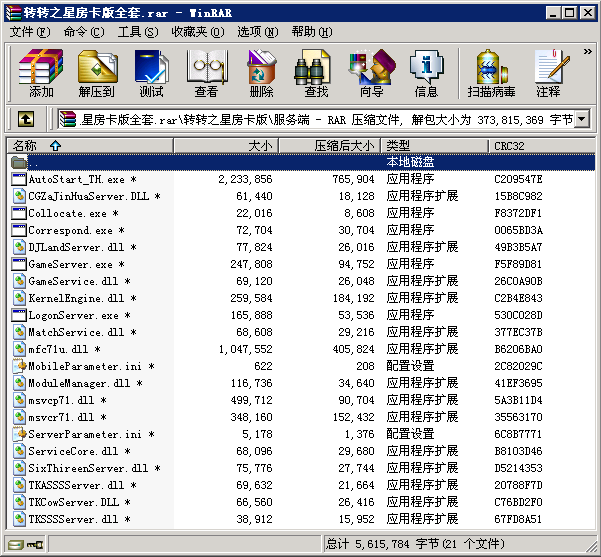This screenshot has height=557, width=601.
Task: Click the Delete (删除) toolbar icon
Action: click(261, 73)
